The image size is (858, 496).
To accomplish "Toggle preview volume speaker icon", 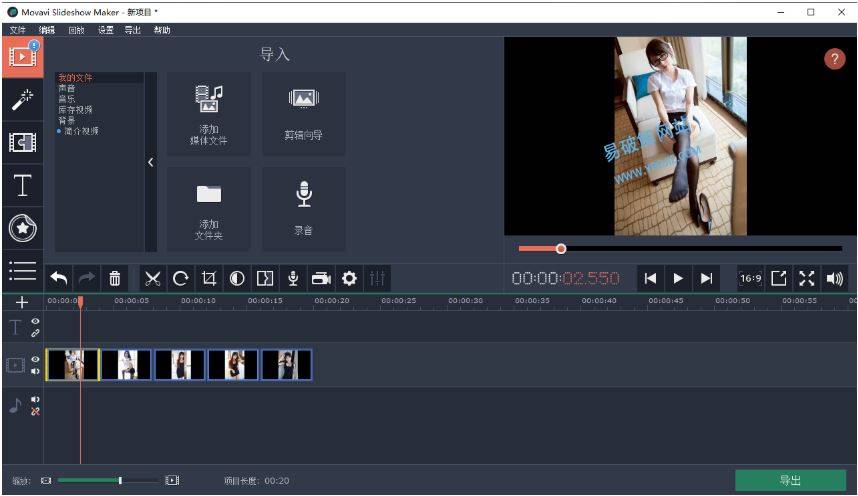I will tap(834, 279).
